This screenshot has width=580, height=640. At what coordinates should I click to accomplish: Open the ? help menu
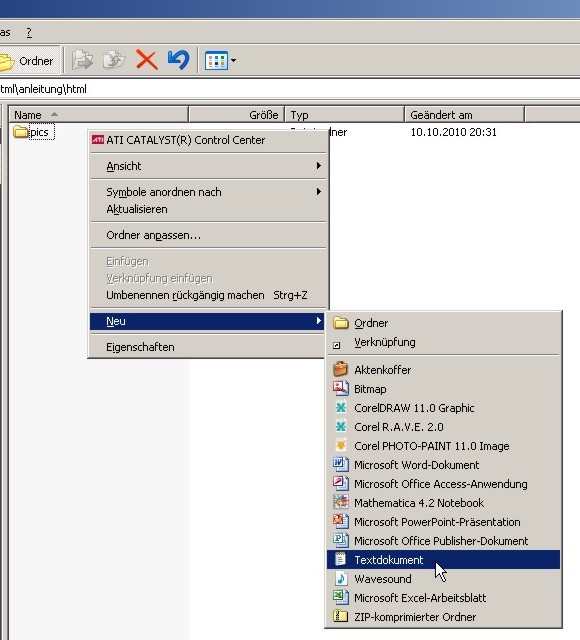tap(29, 32)
